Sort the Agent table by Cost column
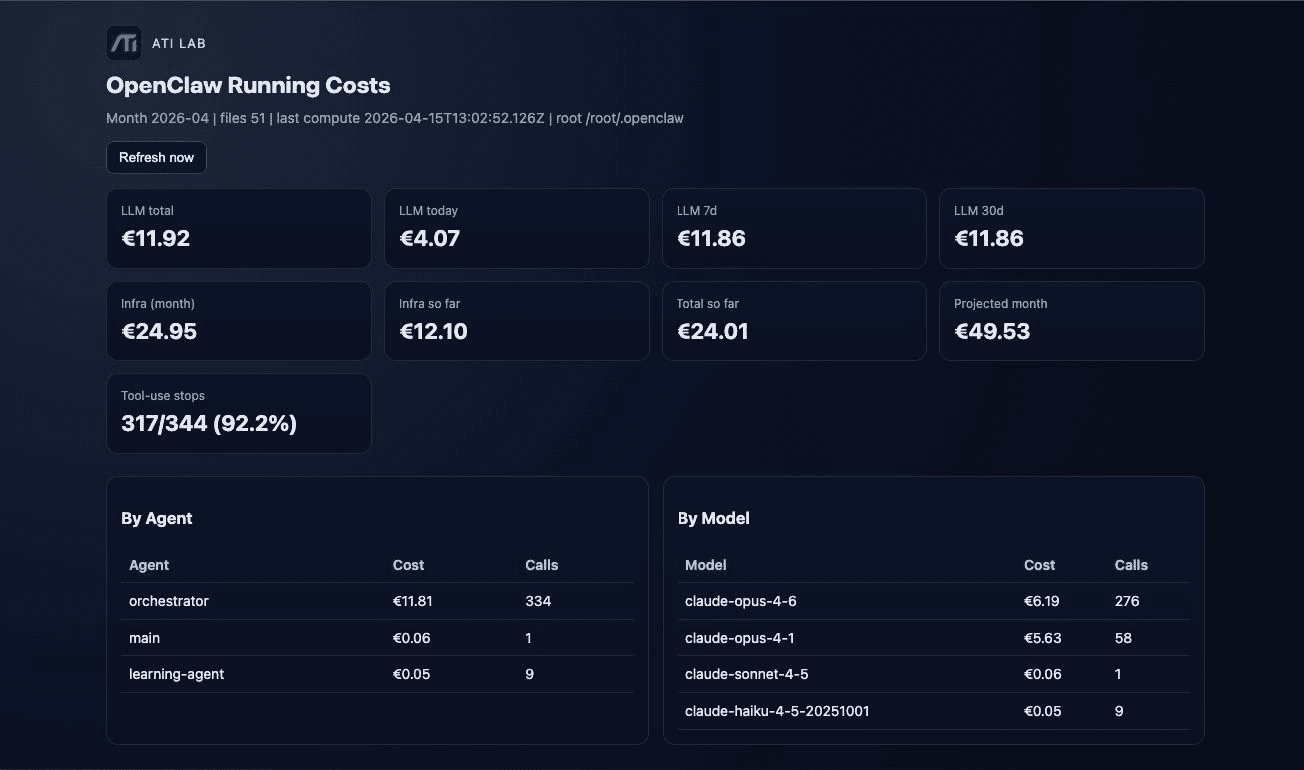The height and width of the screenshot is (770, 1304). pos(408,565)
